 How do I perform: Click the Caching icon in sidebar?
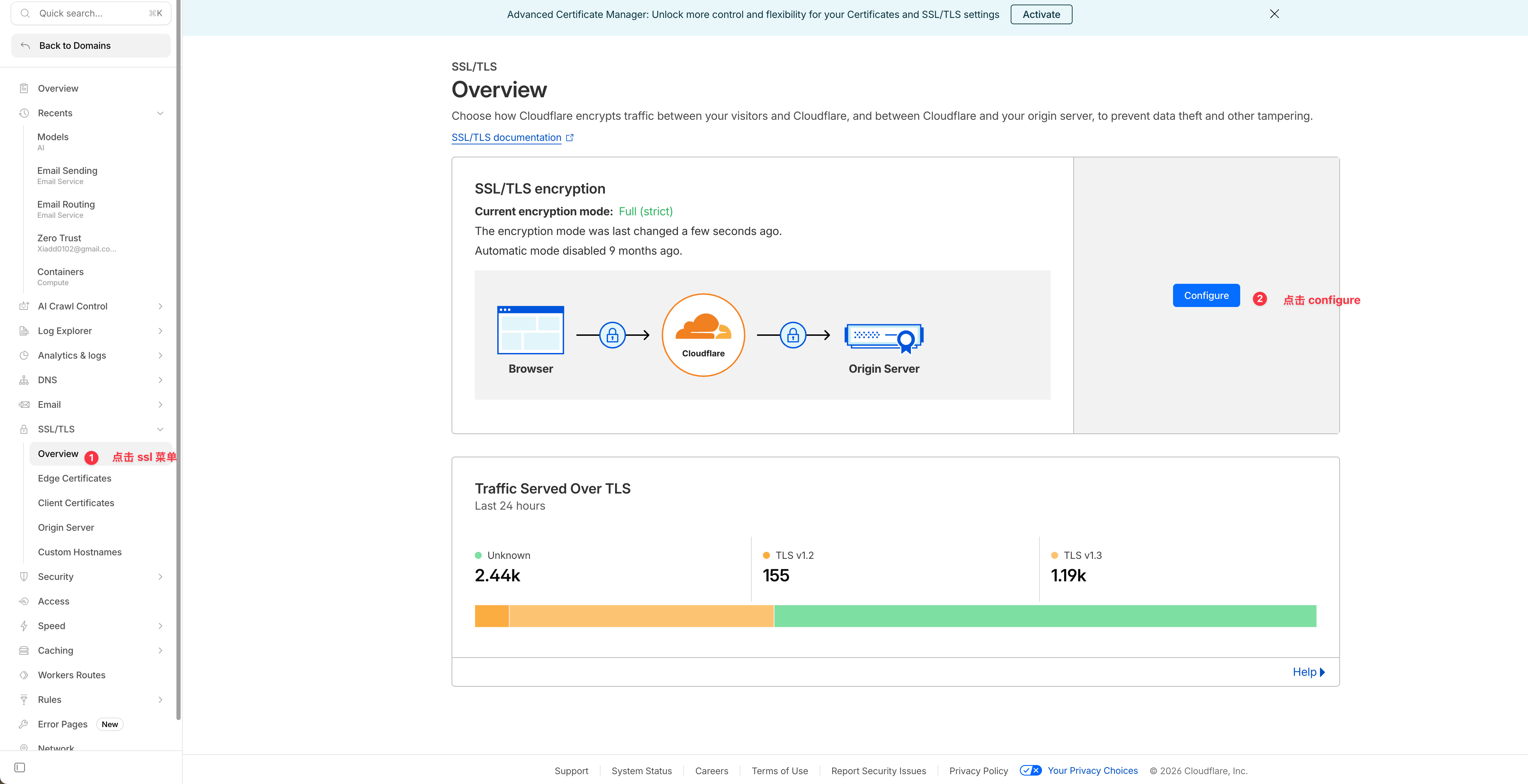pos(24,651)
